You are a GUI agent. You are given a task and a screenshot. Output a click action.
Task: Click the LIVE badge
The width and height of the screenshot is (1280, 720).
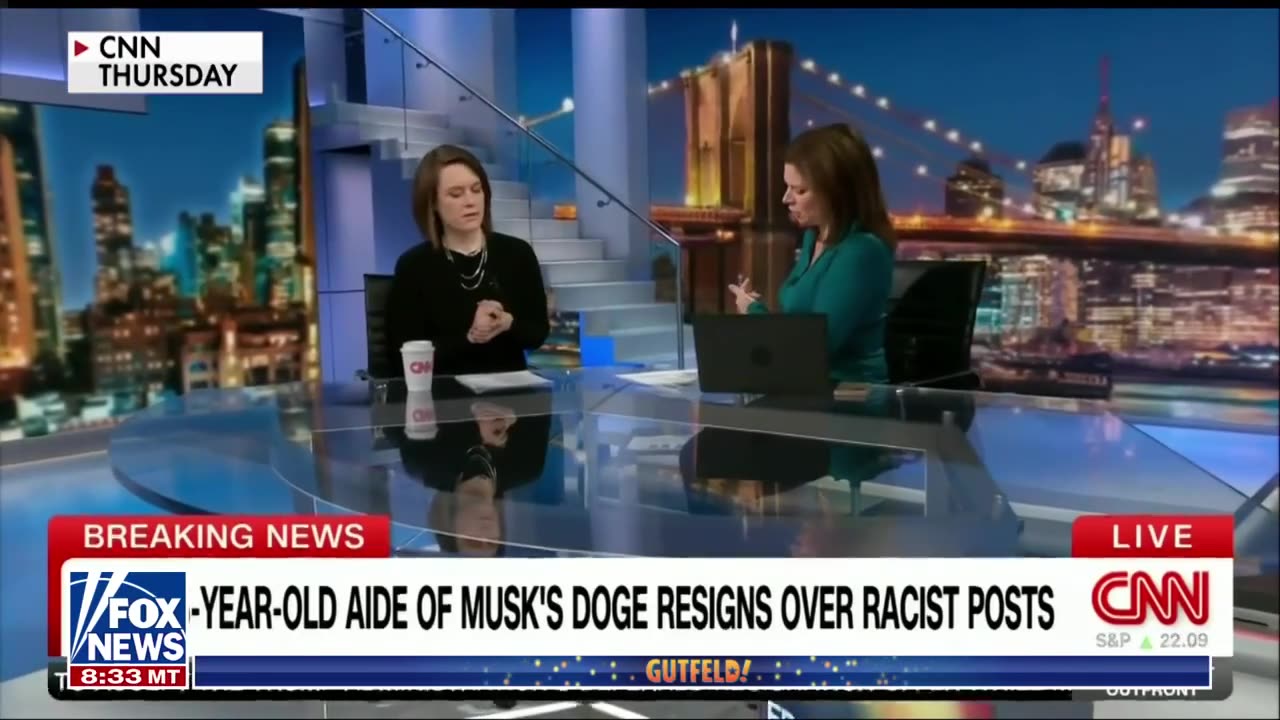pos(1152,537)
